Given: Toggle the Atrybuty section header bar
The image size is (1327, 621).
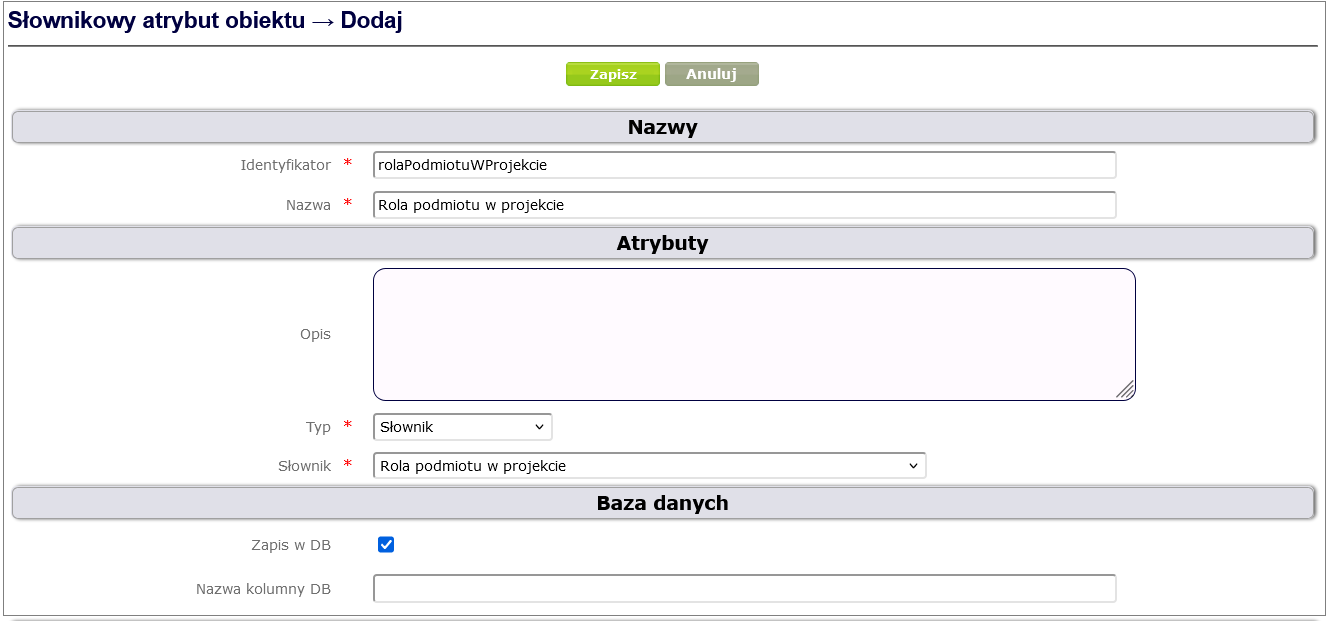Looking at the screenshot, I should 662,243.
